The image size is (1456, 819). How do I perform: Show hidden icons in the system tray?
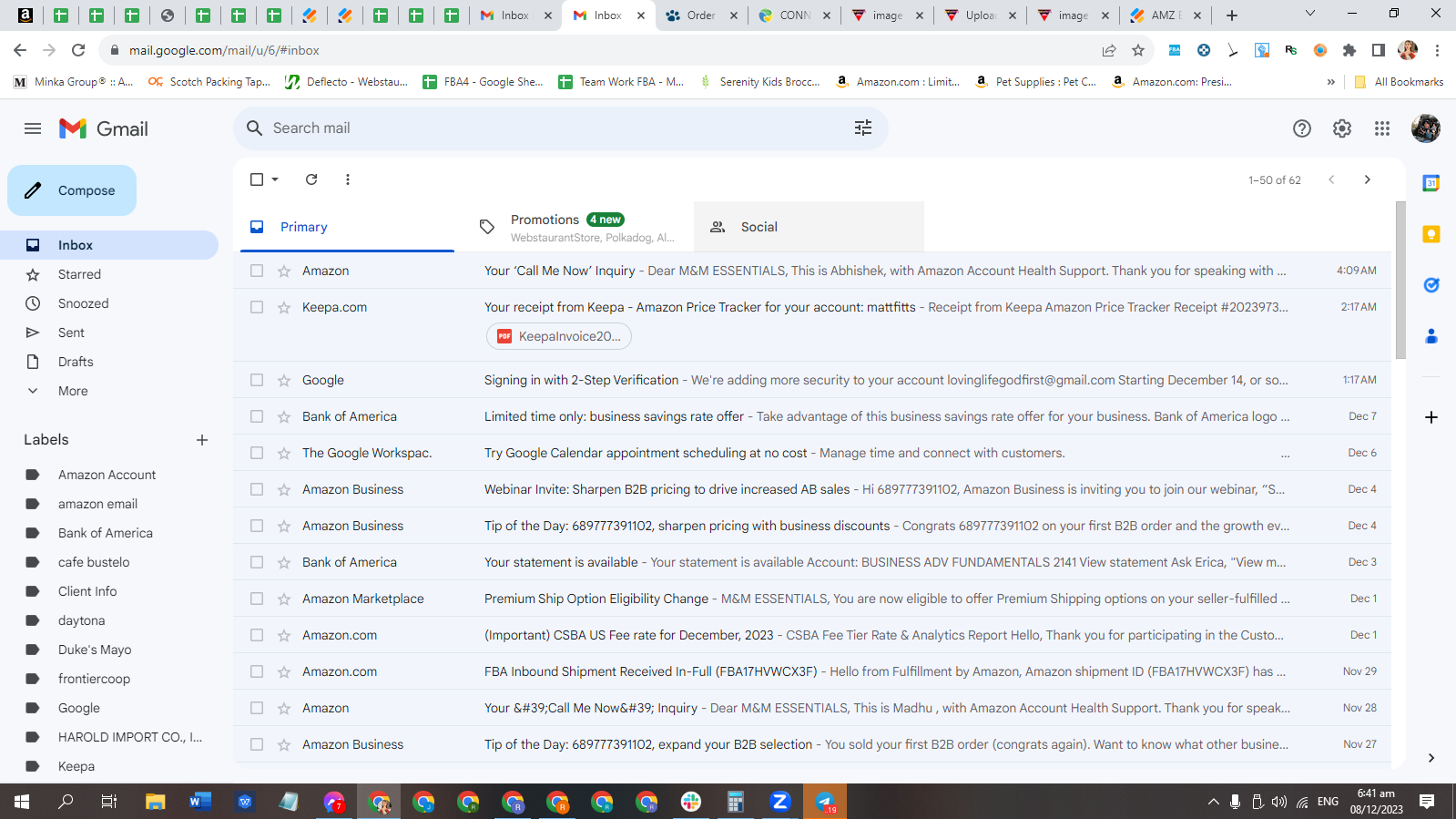(1213, 802)
